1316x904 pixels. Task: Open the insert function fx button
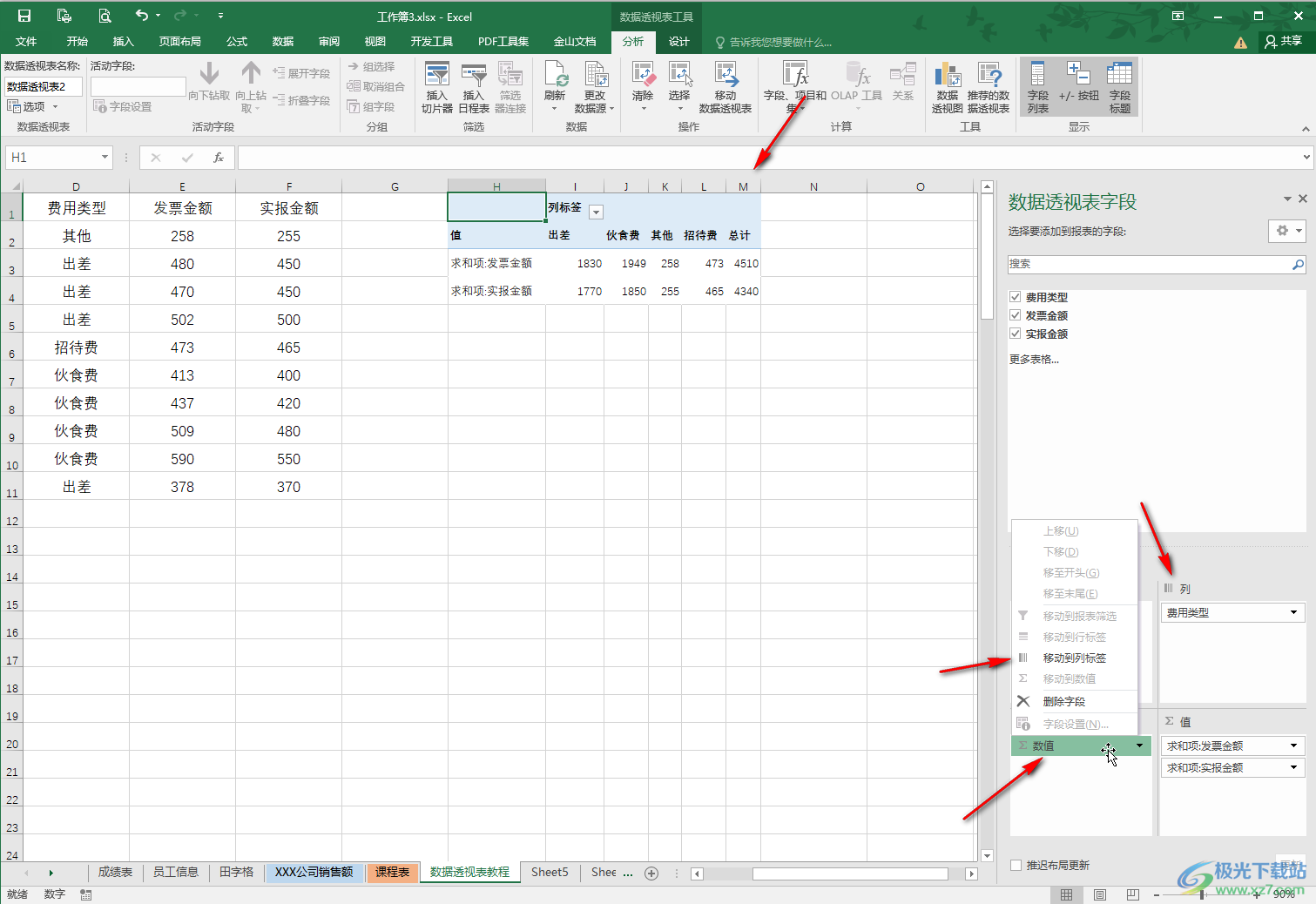[x=219, y=158]
